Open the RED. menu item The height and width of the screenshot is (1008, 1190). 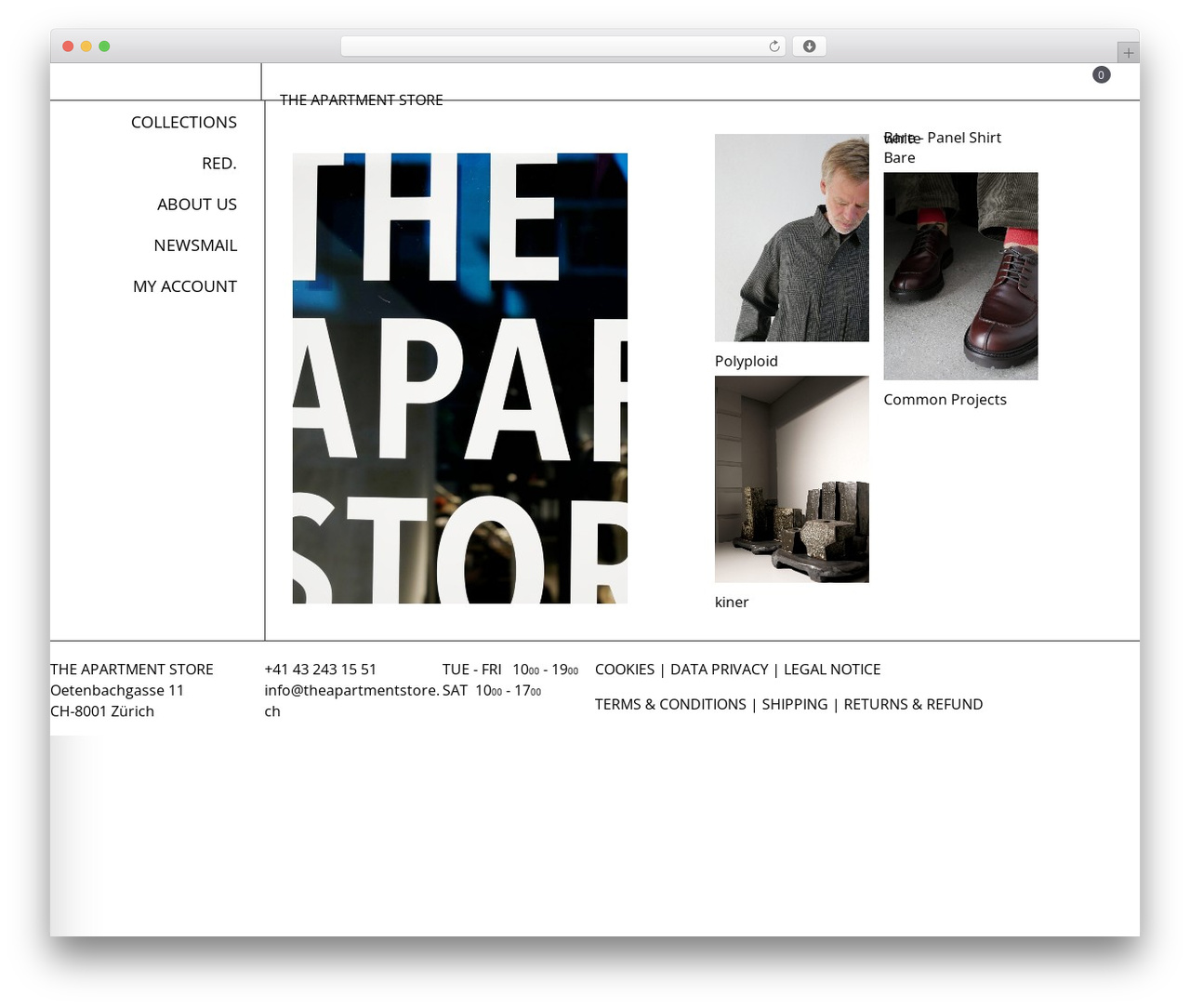(x=219, y=164)
